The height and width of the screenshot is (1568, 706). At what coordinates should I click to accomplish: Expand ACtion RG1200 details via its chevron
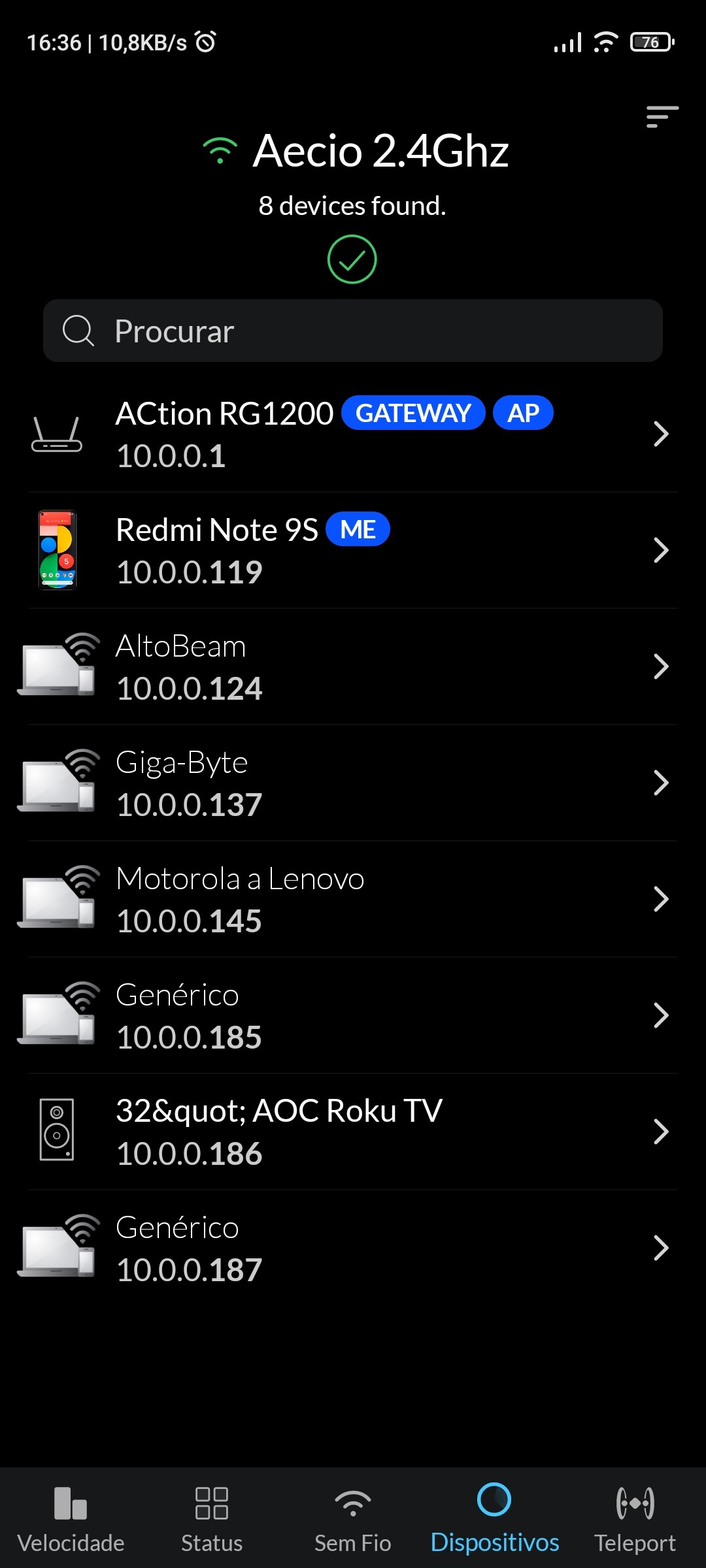pos(661,434)
